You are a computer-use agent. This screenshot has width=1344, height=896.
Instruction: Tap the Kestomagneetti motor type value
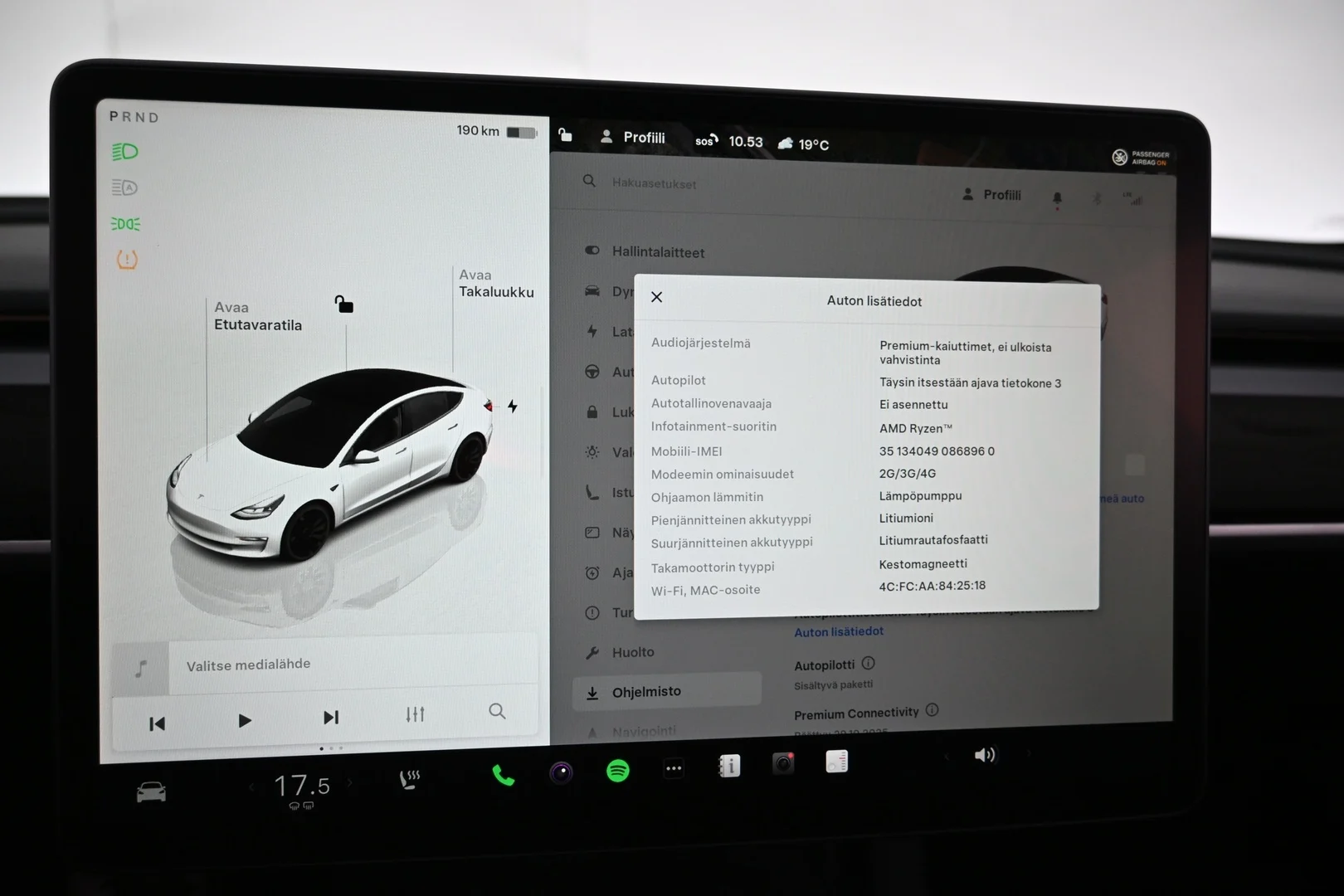click(923, 564)
